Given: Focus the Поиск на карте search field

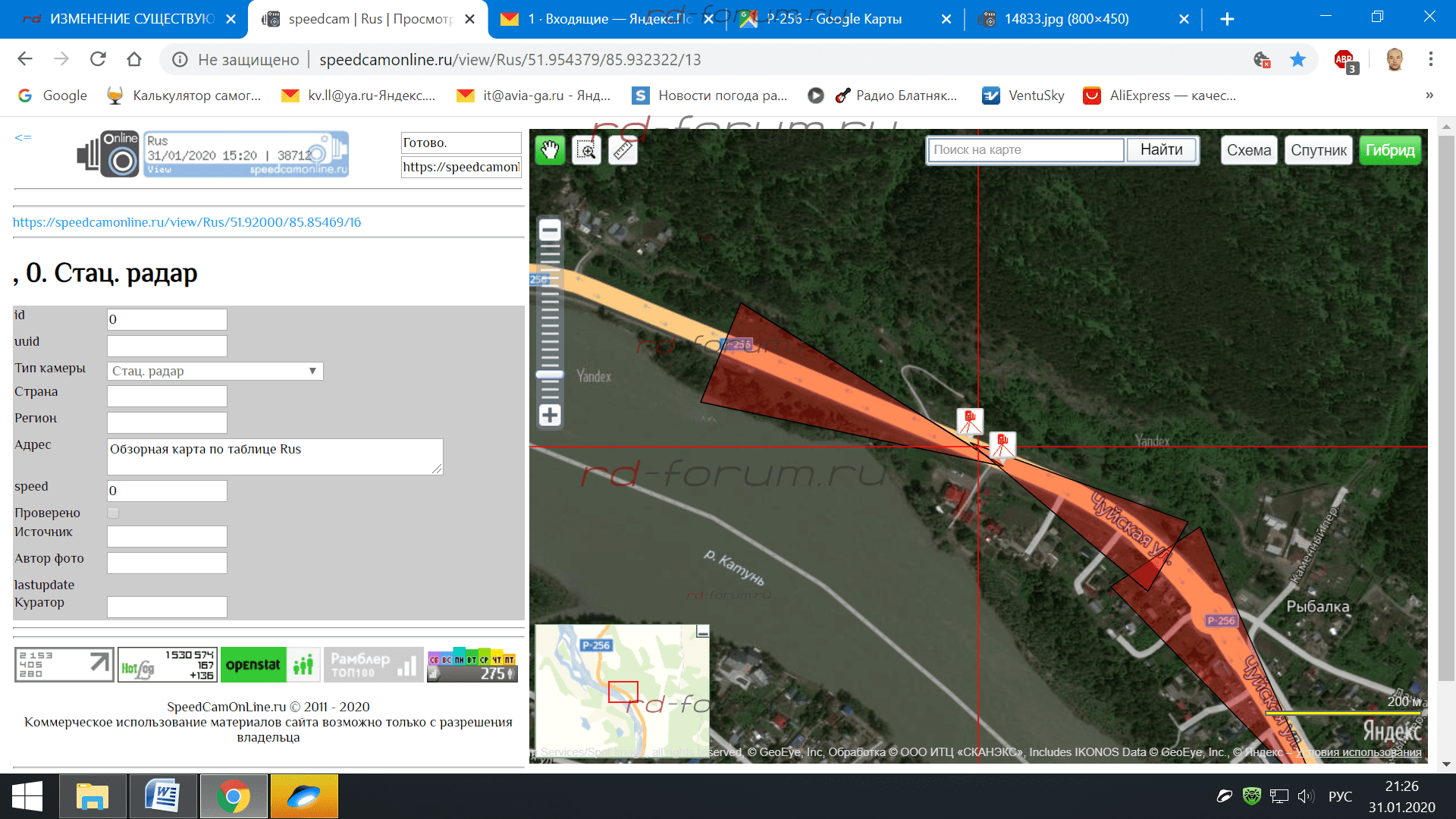Looking at the screenshot, I should (1027, 150).
